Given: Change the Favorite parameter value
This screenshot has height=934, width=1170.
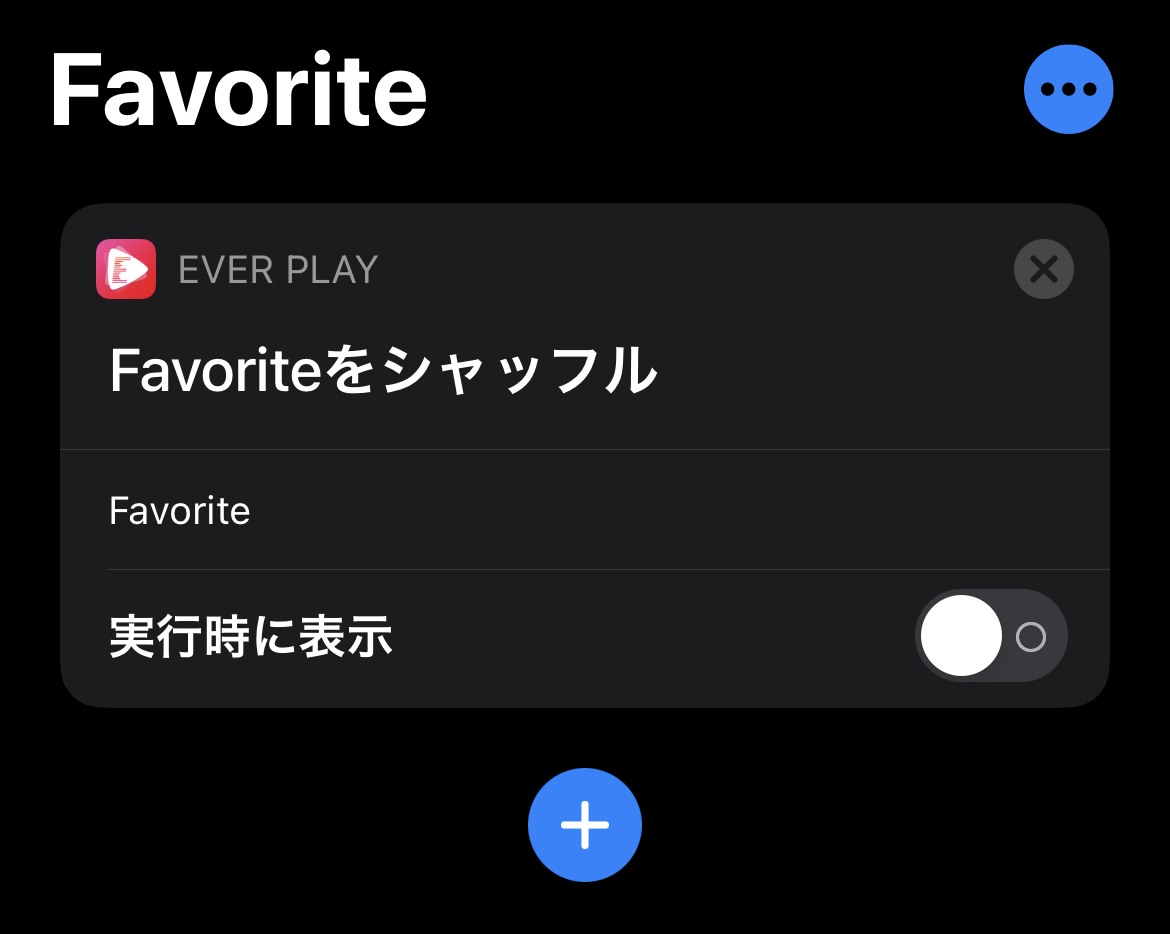Looking at the screenshot, I should tap(179, 510).
